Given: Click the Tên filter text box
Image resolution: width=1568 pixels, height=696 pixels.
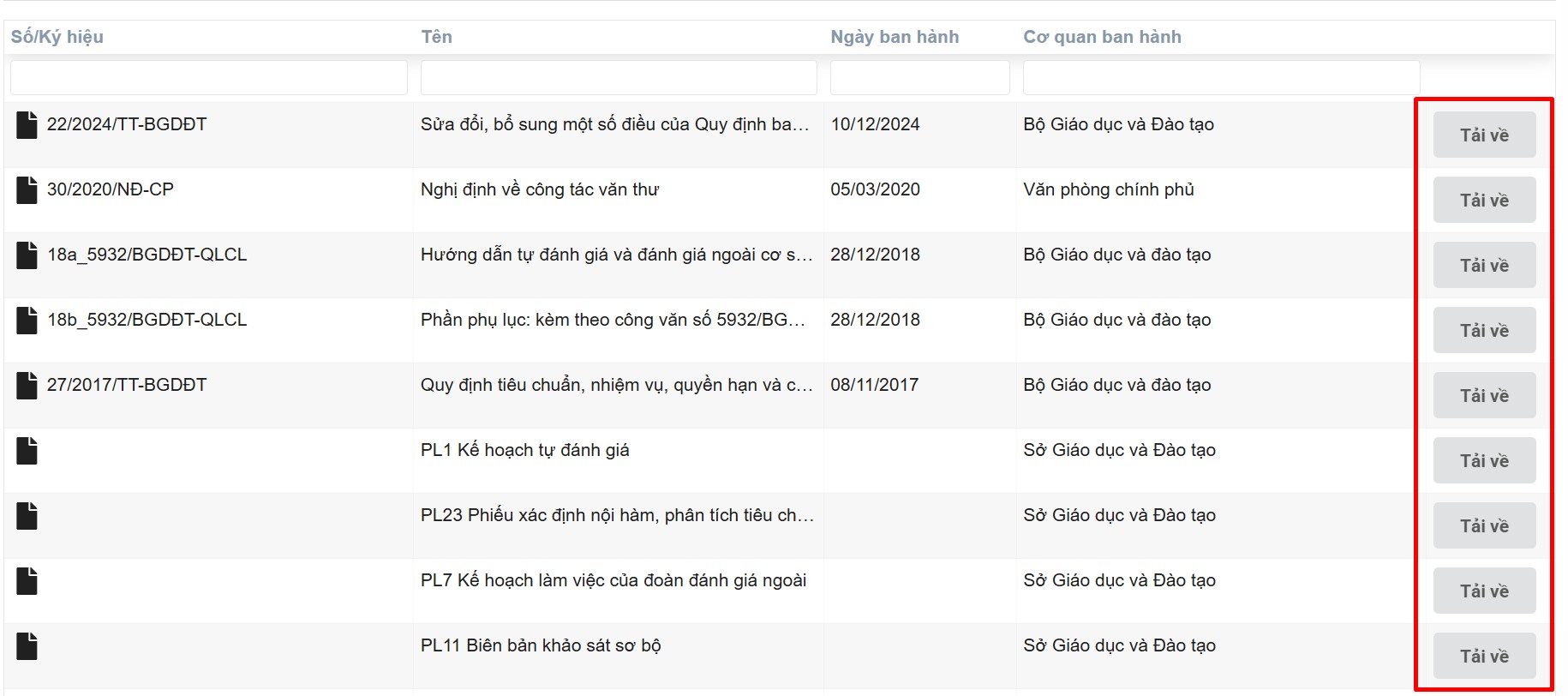Looking at the screenshot, I should pos(618,77).
